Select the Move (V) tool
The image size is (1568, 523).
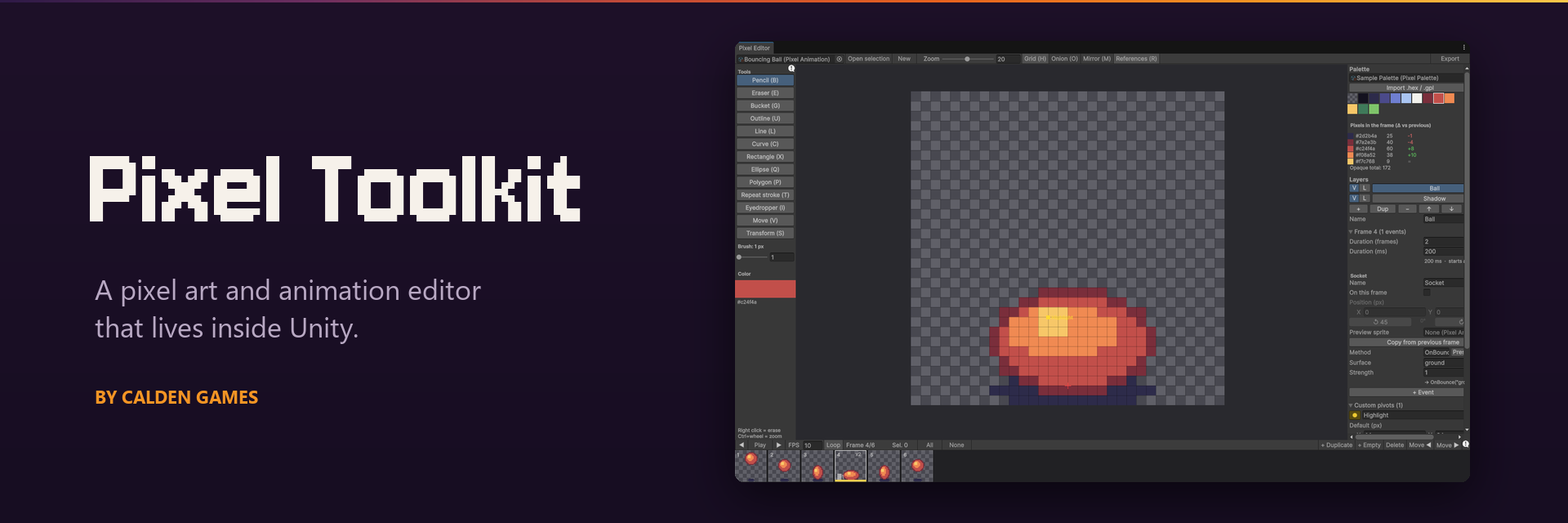click(765, 221)
